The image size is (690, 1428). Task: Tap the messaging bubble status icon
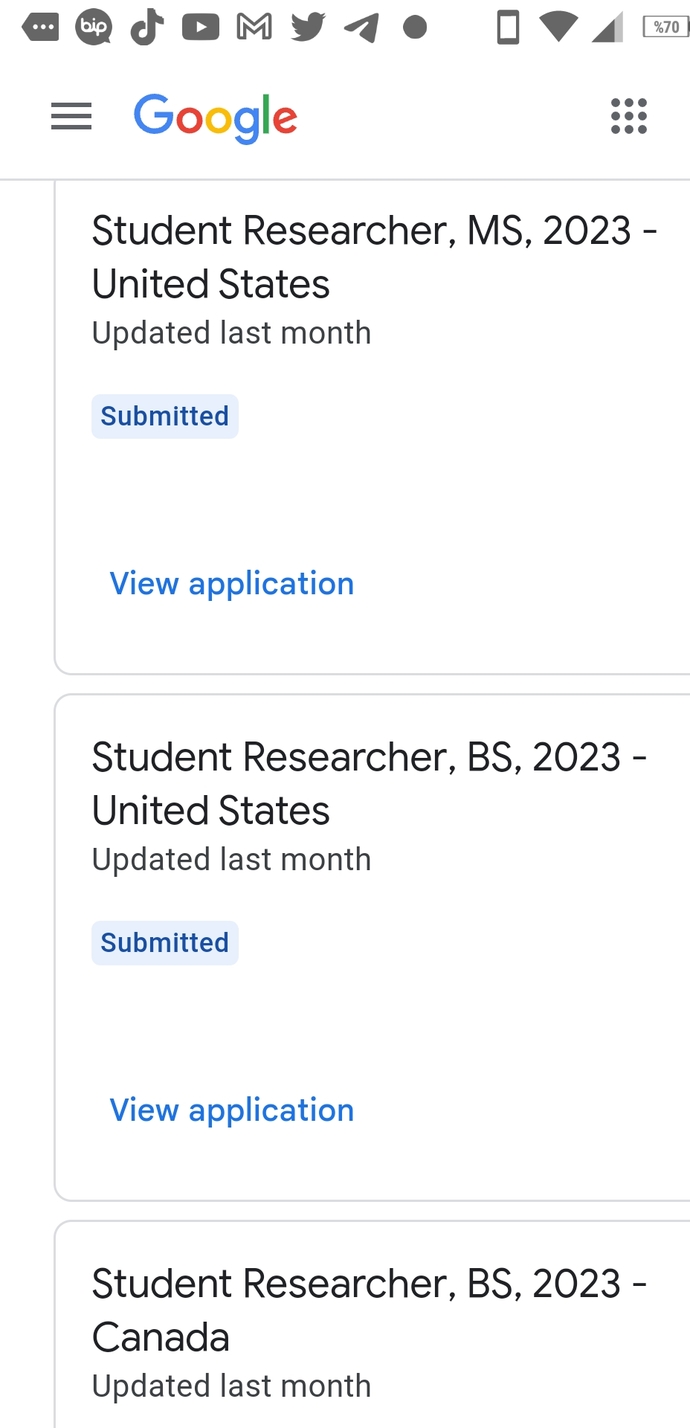click(40, 27)
